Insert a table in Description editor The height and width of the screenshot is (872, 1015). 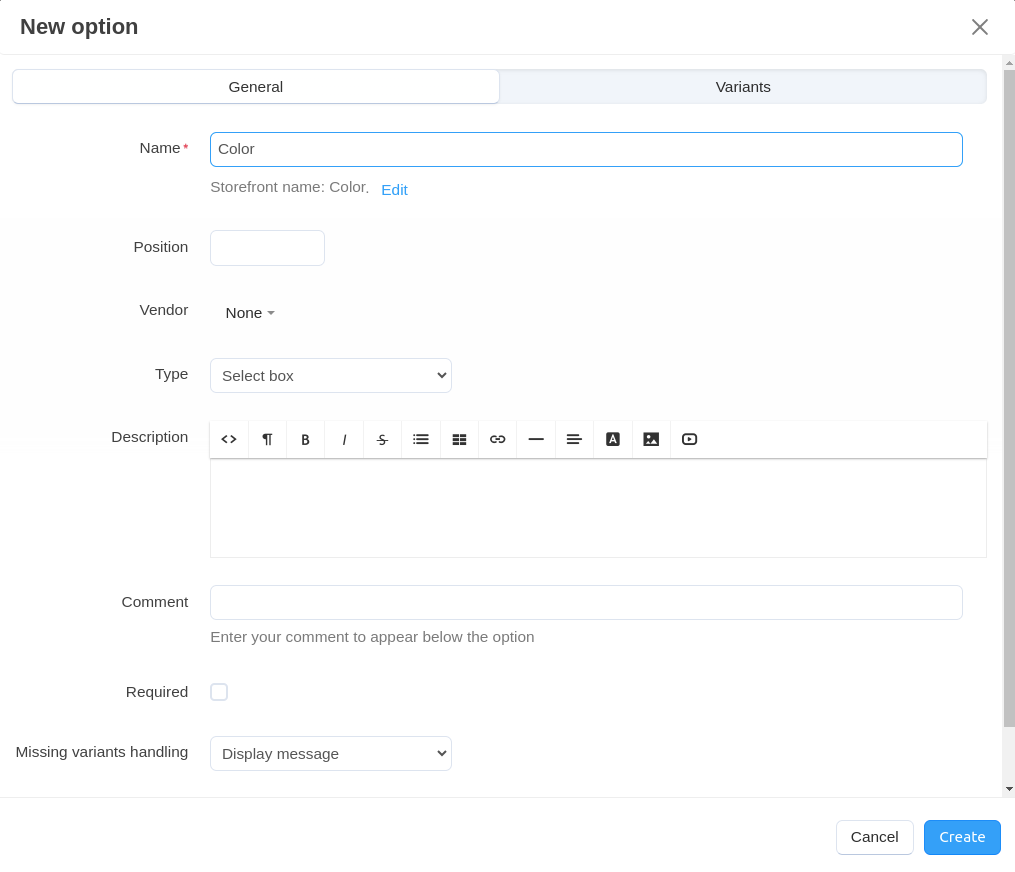tap(460, 440)
